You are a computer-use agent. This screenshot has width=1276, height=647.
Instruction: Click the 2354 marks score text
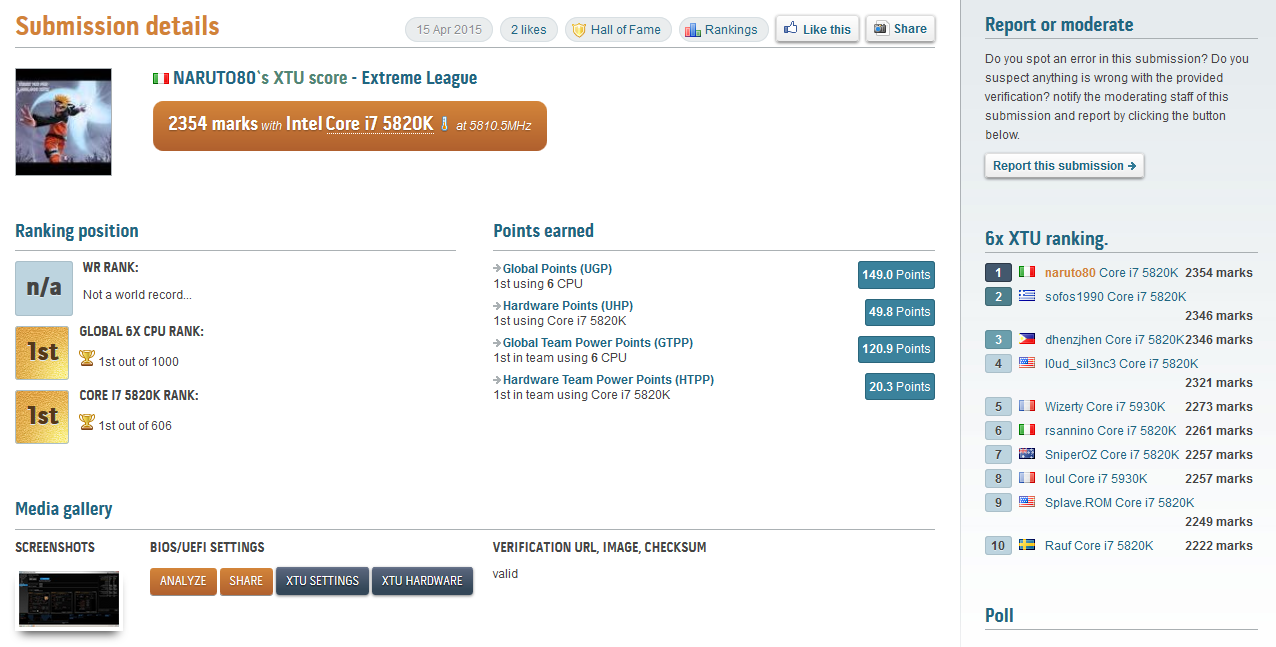[x=212, y=124]
